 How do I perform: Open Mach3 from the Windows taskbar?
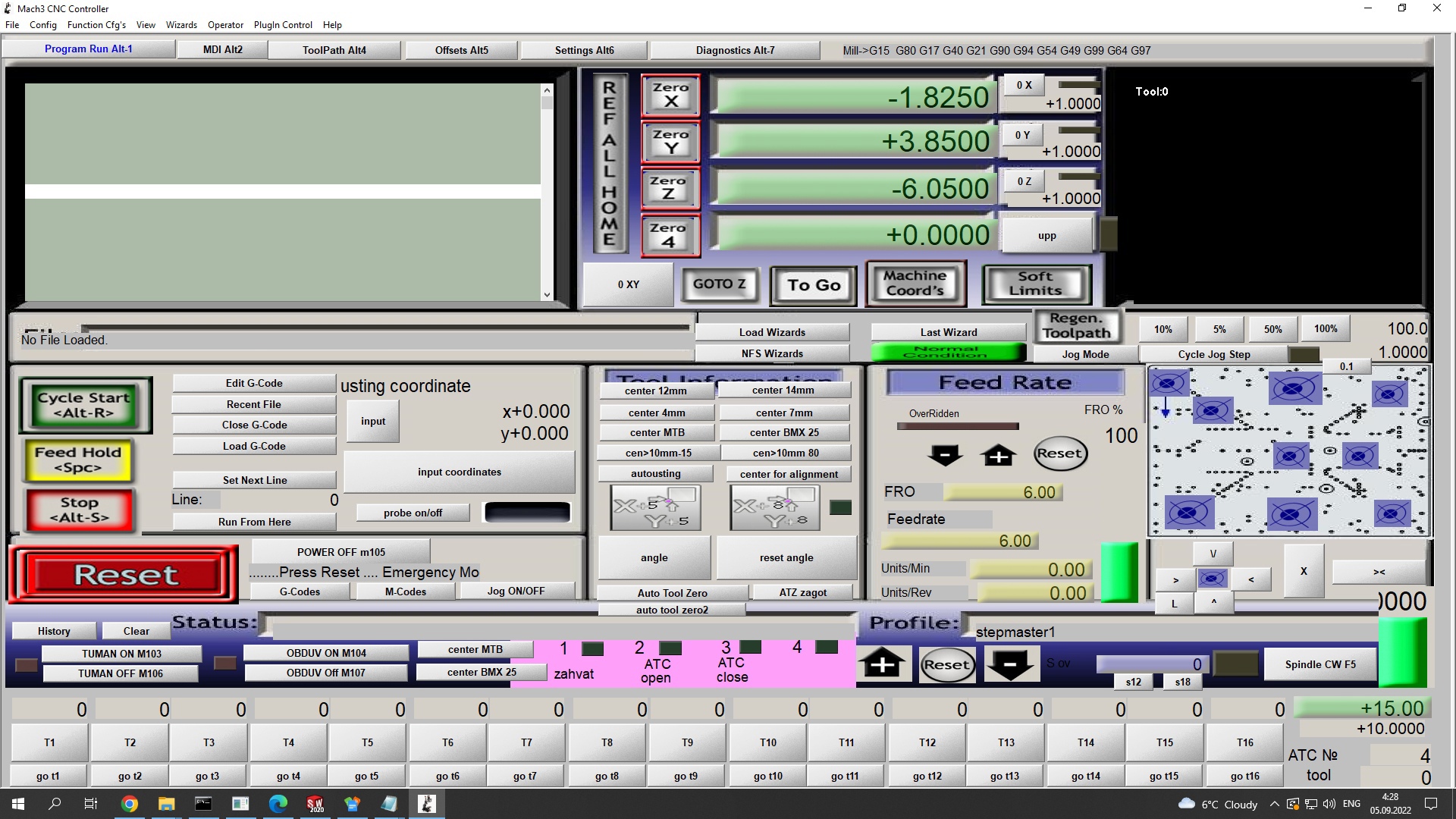coord(427,804)
